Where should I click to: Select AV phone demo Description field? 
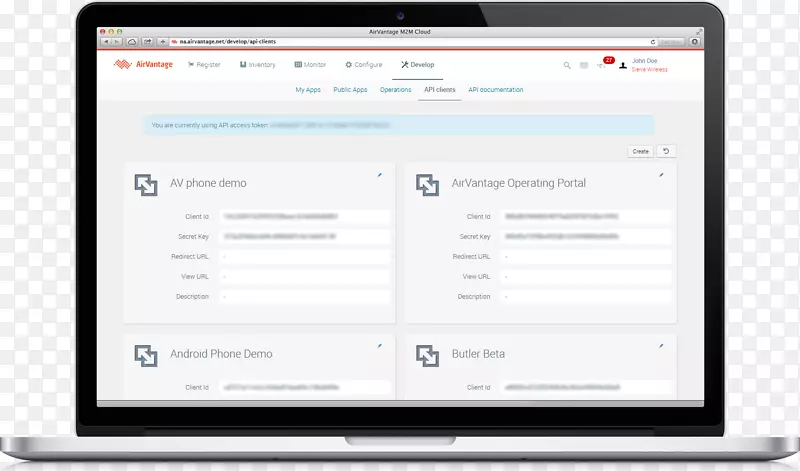305,296
